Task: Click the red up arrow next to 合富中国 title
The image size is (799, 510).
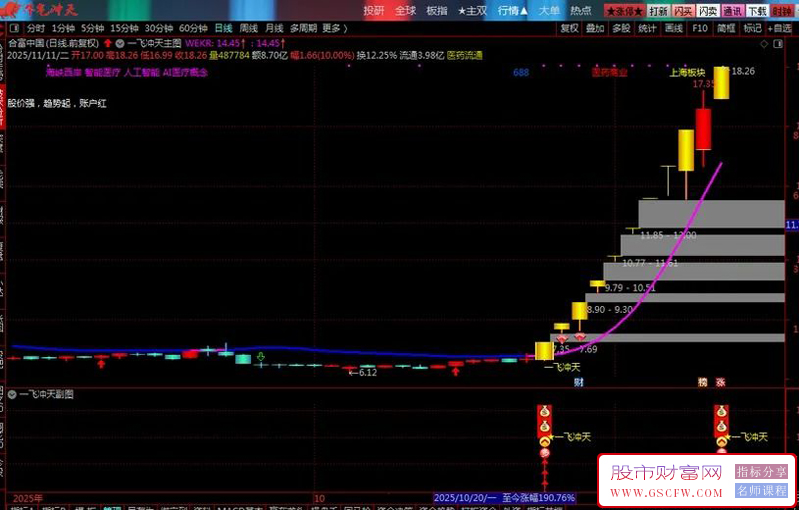Action: [x=108, y=43]
